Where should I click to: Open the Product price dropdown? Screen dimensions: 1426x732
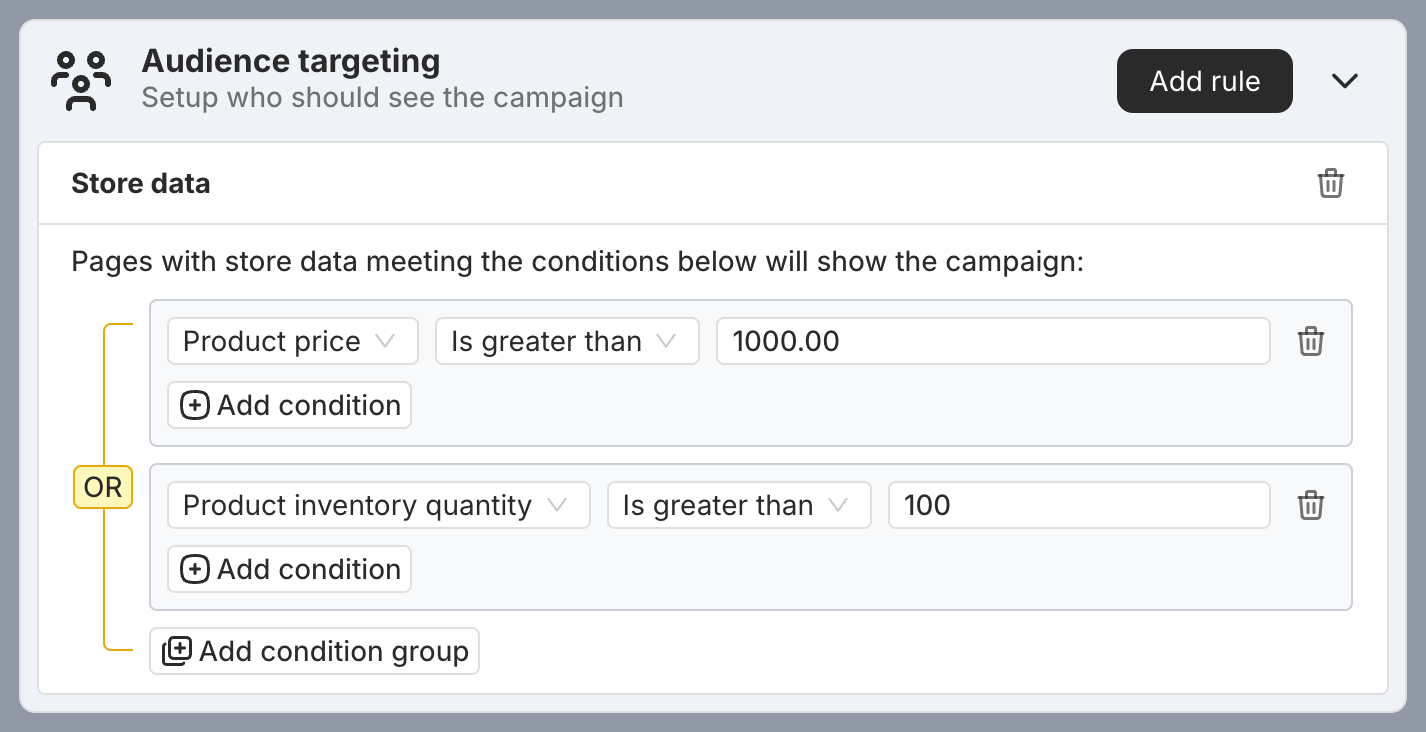(x=292, y=342)
